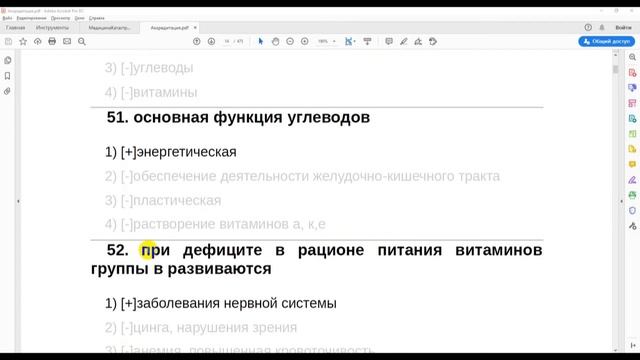Go to next page arrow
The height and width of the screenshot is (360, 640).
pyautogui.click(x=211, y=41)
